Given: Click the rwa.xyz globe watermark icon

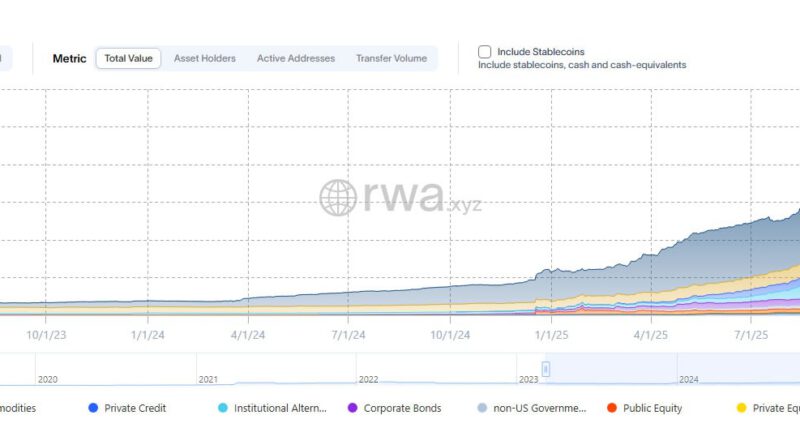Looking at the screenshot, I should tap(338, 198).
